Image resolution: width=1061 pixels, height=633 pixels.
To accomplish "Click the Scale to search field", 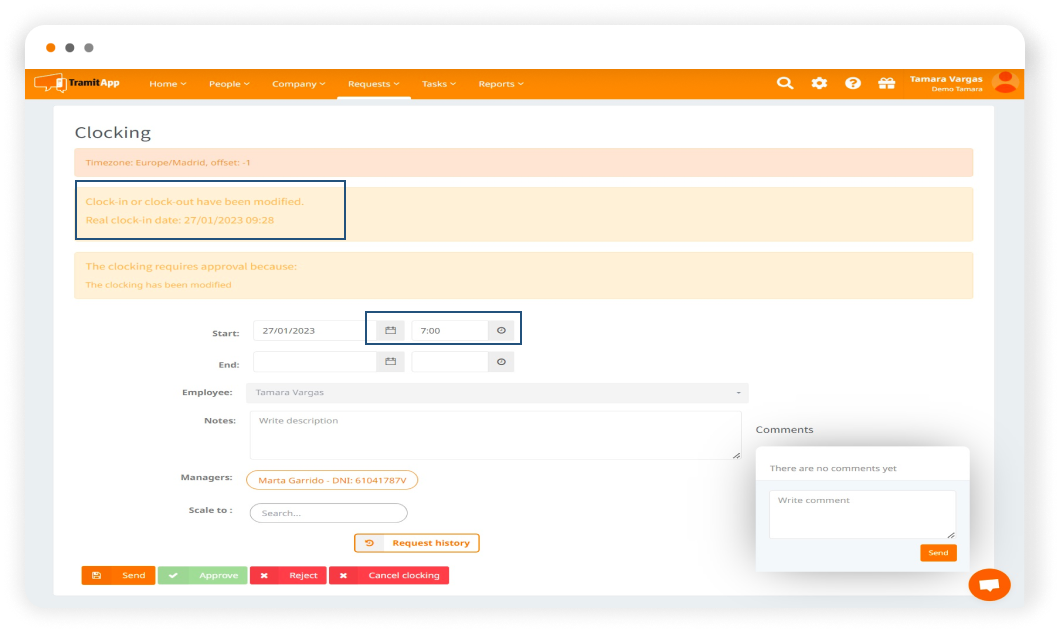I will tap(328, 513).
